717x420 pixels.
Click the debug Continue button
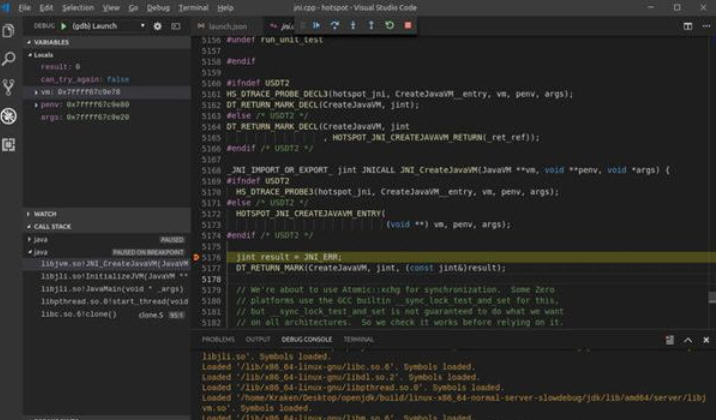pos(317,25)
